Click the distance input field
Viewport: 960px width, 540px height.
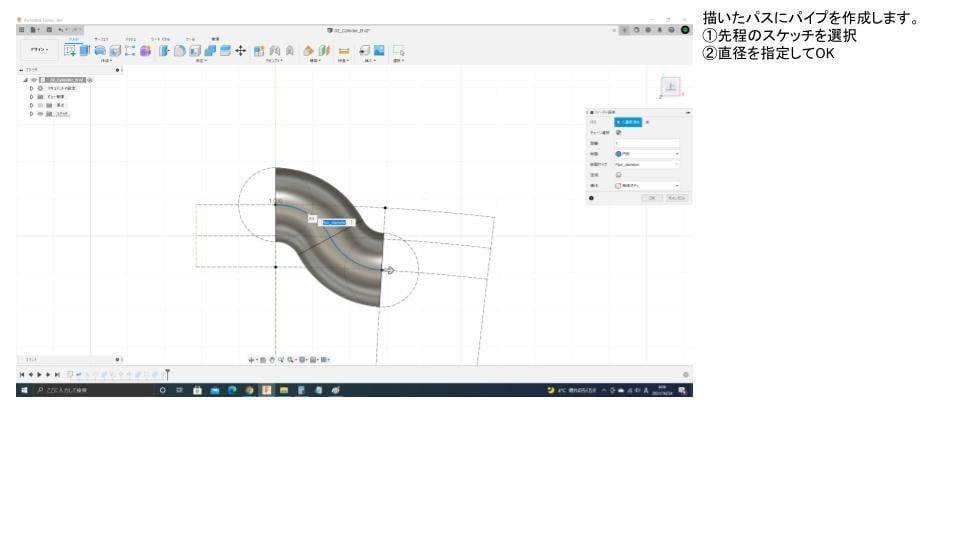(x=647, y=143)
